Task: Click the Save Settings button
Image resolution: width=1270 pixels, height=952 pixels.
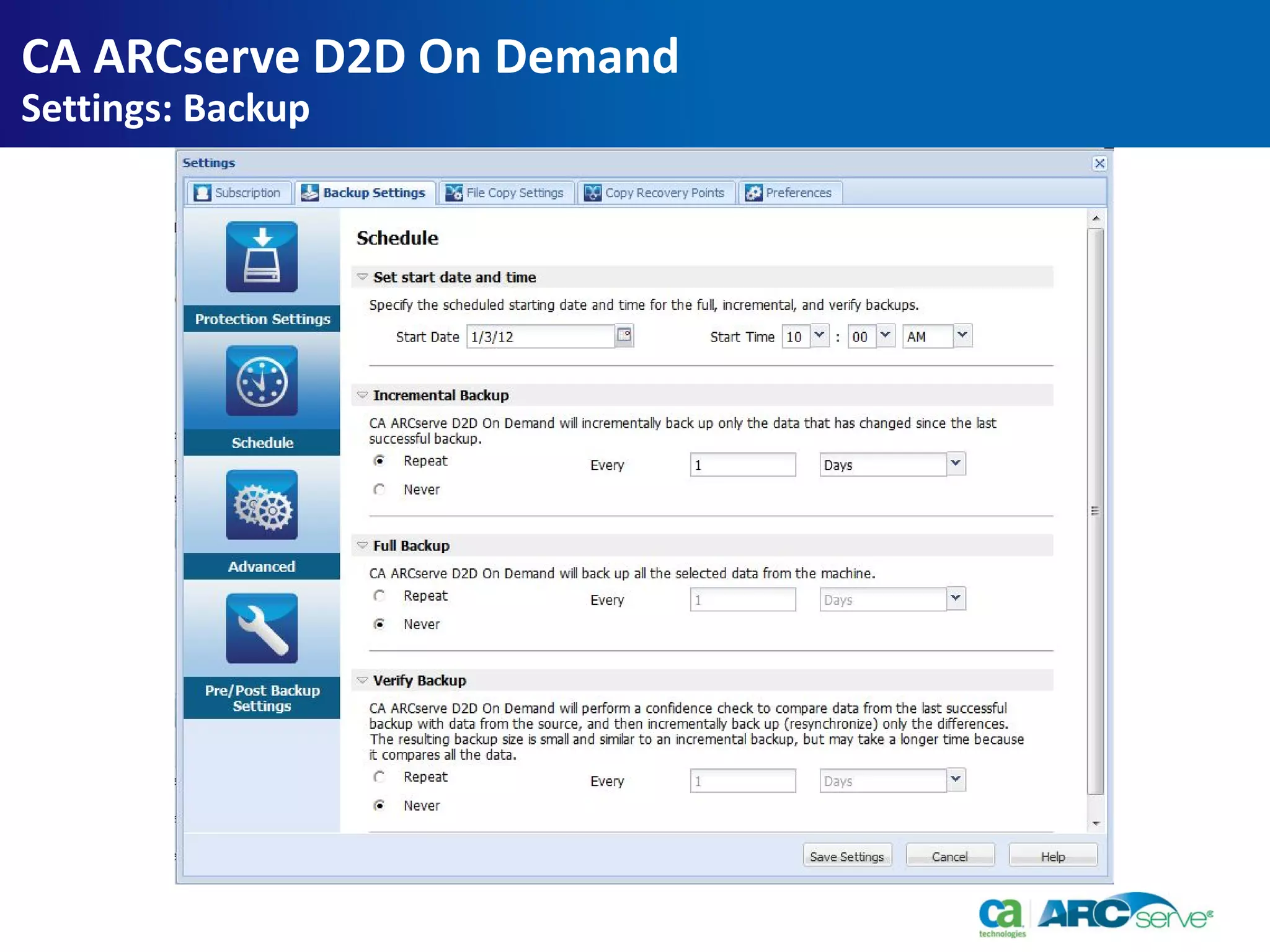Action: [847, 856]
